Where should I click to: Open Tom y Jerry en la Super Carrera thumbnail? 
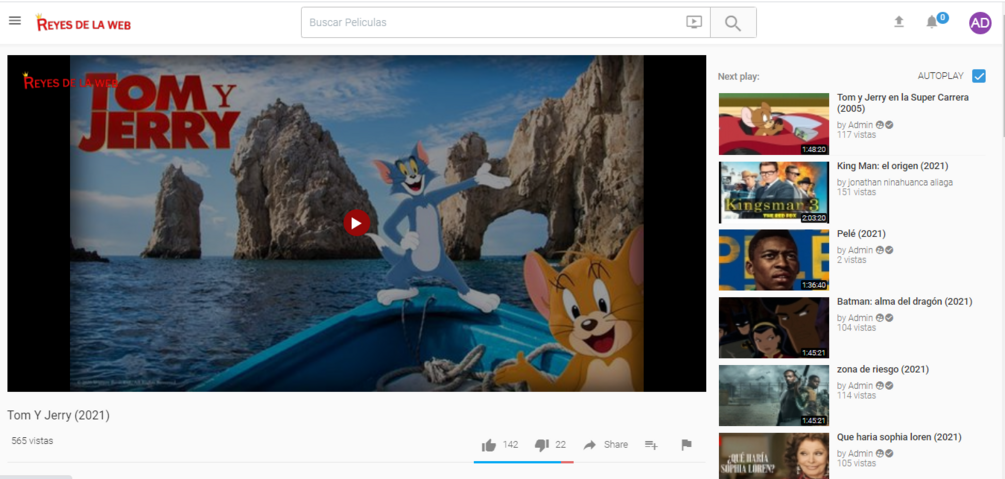coord(774,124)
